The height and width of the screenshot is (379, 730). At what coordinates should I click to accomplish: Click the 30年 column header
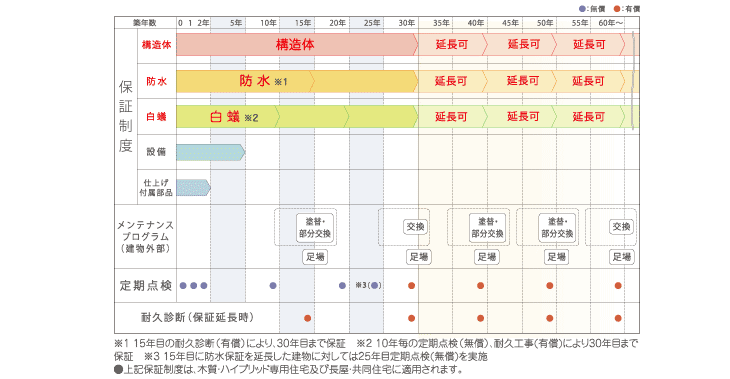pyautogui.click(x=406, y=23)
